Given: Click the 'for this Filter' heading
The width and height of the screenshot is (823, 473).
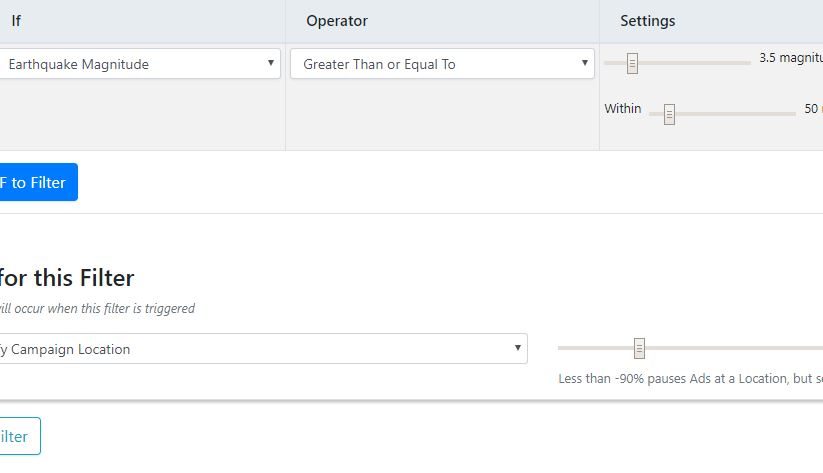Looking at the screenshot, I should (68, 277).
